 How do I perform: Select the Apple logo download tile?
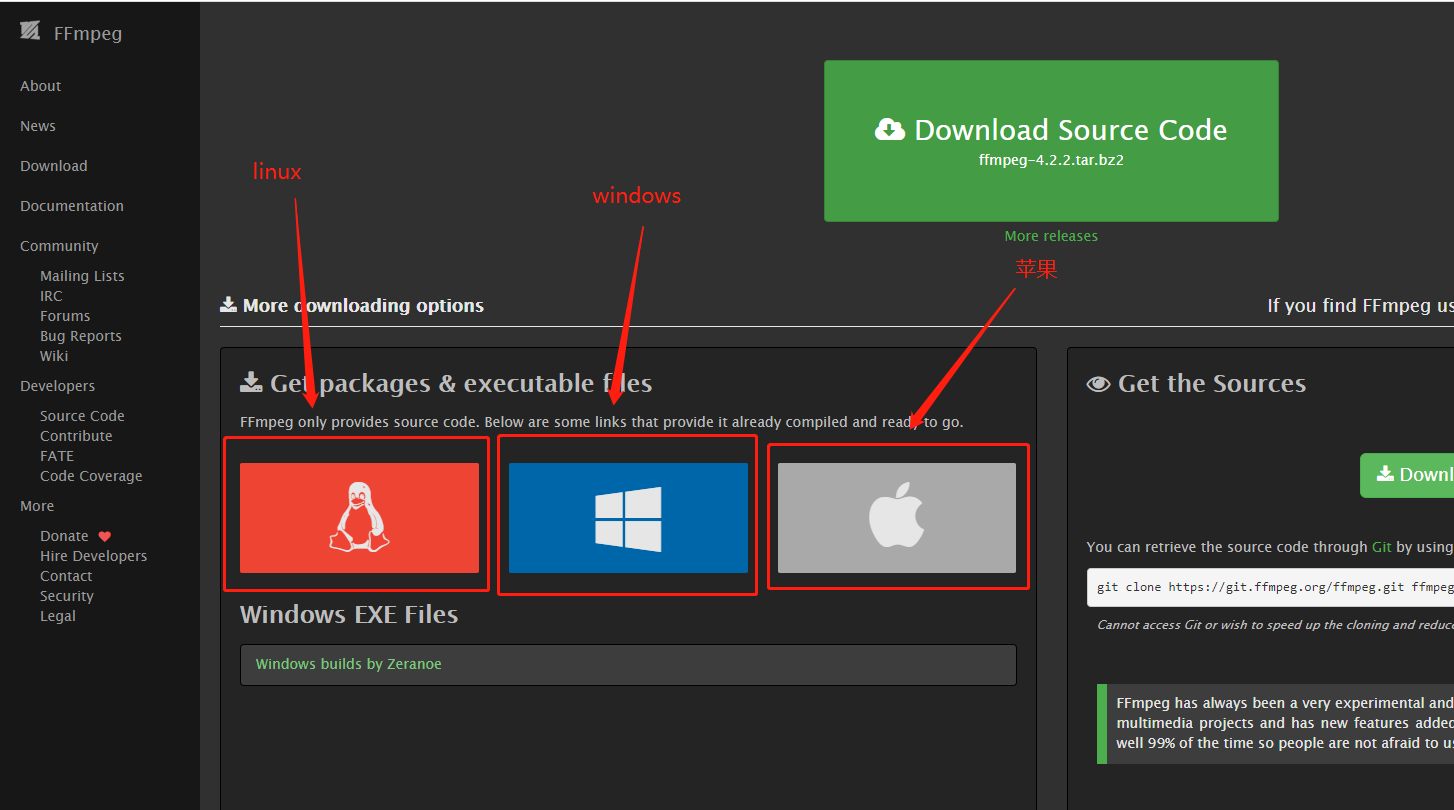coord(897,518)
